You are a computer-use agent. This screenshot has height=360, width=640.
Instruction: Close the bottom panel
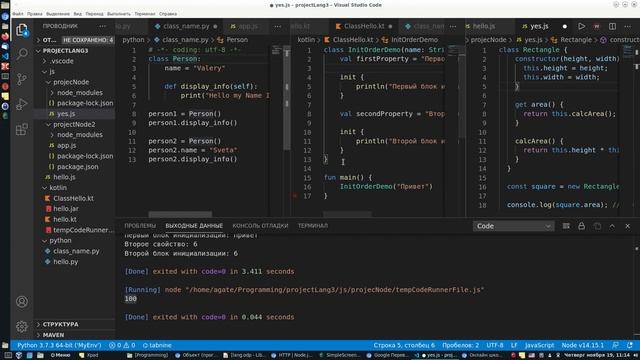click(627, 226)
